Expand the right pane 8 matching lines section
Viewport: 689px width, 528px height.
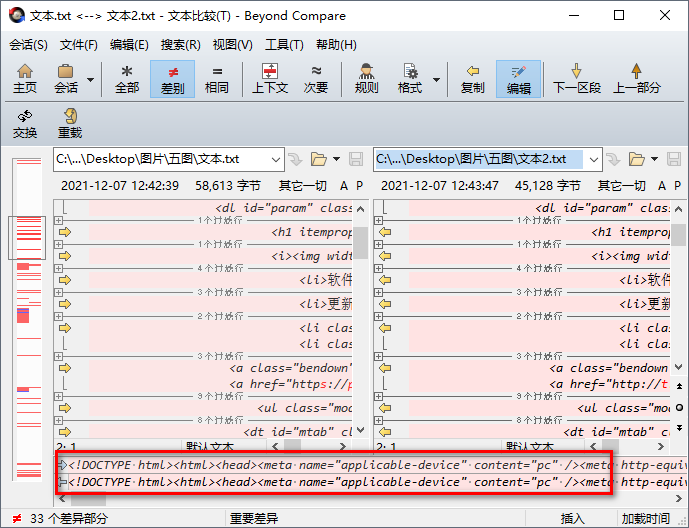pos(378,420)
